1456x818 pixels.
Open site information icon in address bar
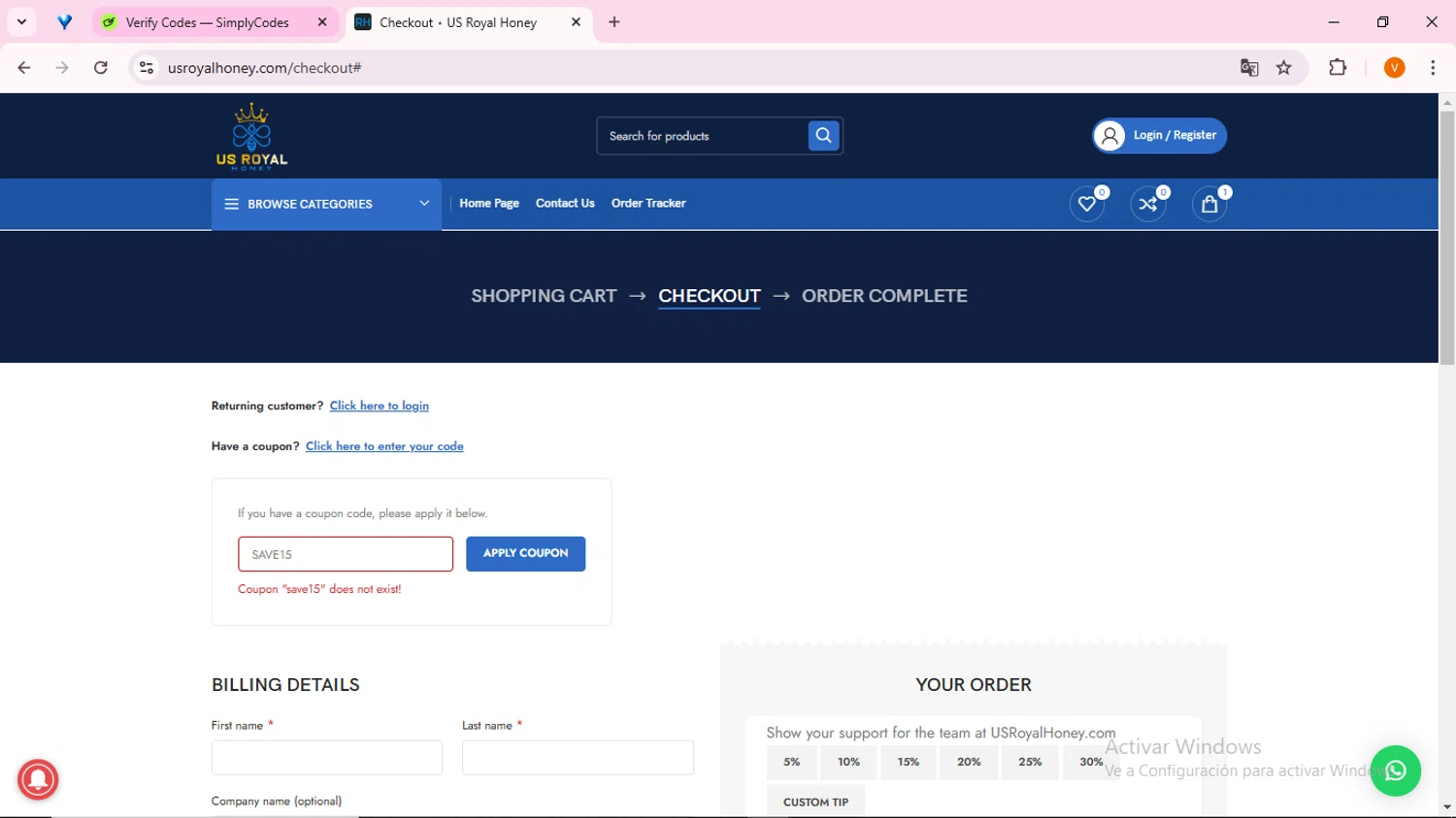coord(147,68)
